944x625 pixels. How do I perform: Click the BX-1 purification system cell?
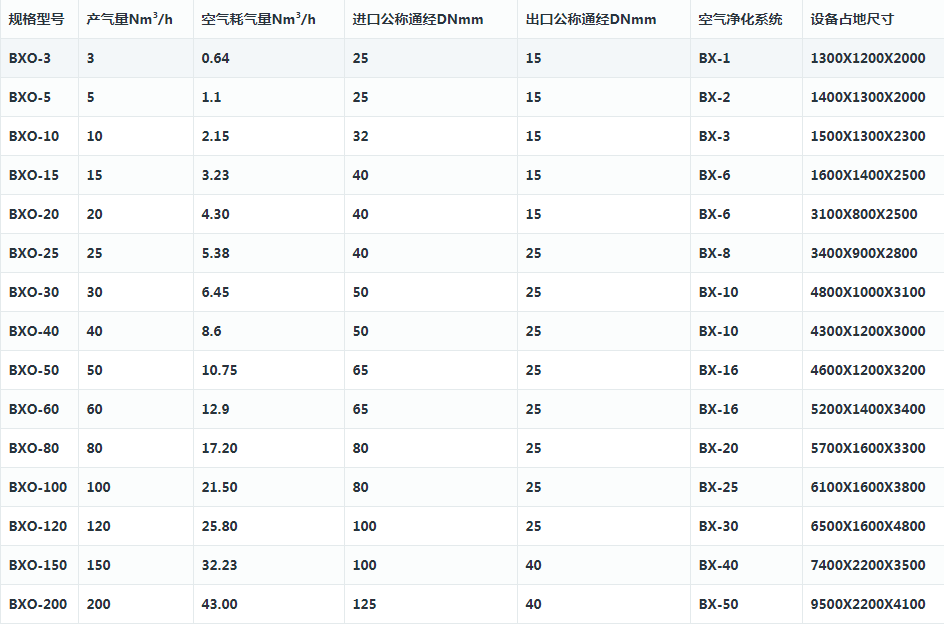(x=714, y=58)
